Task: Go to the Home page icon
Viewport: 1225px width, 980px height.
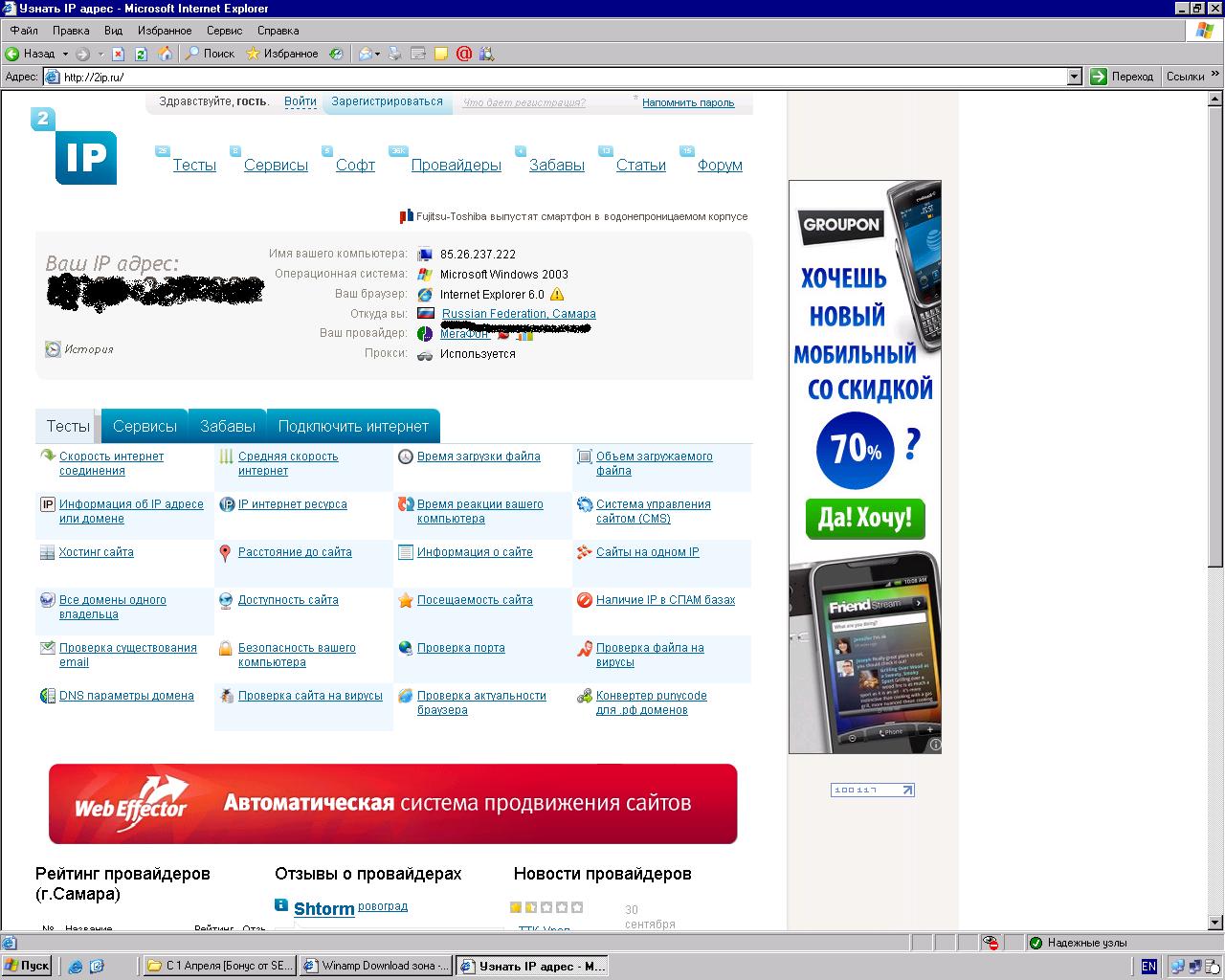Action: 166,54
